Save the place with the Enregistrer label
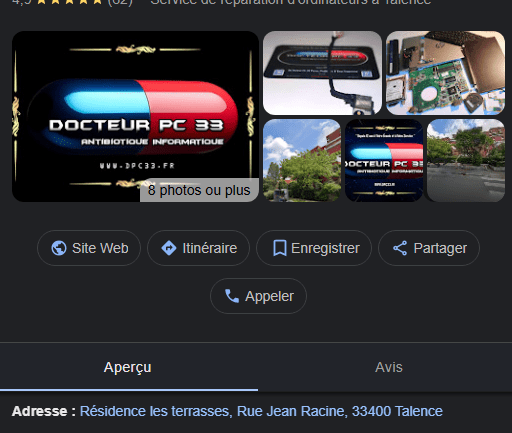This screenshot has height=433, width=512. (325, 248)
